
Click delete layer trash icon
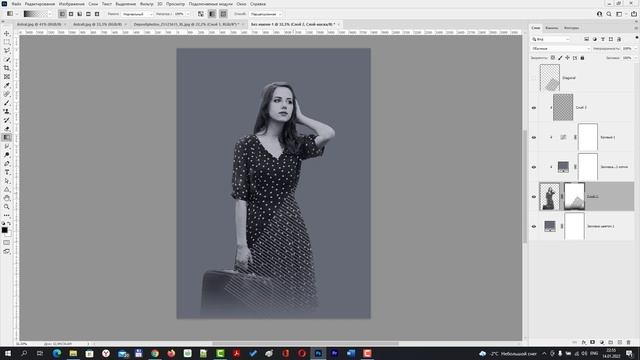(629, 342)
